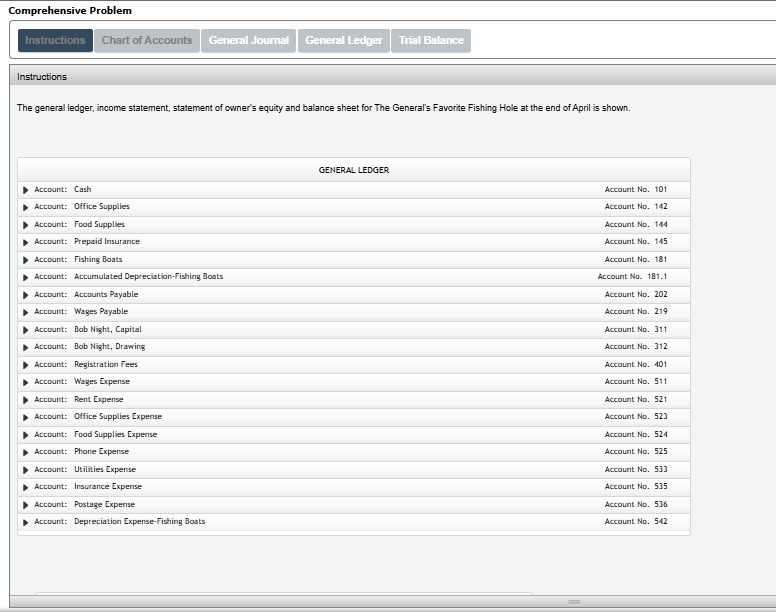Viewport: 776px width, 613px height.
Task: Click 'Account No. 101' text
Action: [x=636, y=189]
